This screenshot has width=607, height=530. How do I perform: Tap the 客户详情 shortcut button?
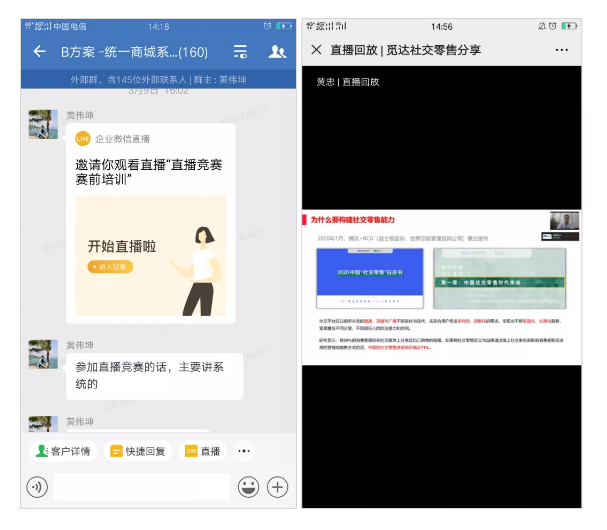coord(63,451)
